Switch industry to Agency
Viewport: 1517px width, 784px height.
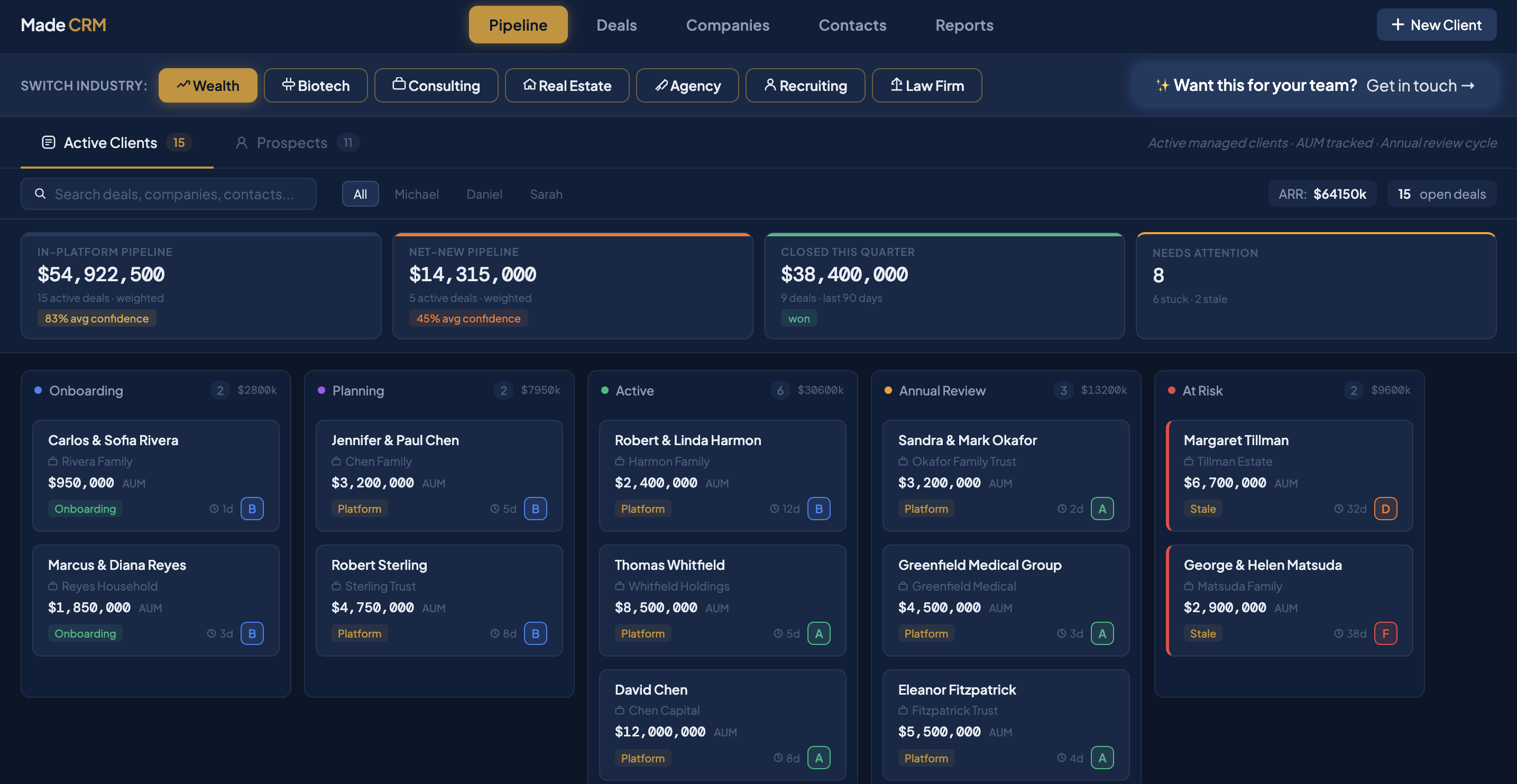[x=687, y=85]
